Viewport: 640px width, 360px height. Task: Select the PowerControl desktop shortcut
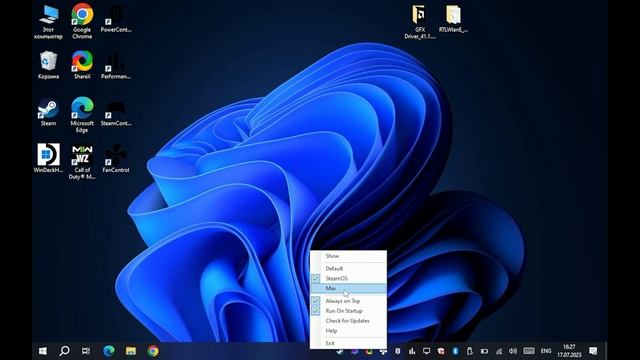[x=116, y=19]
